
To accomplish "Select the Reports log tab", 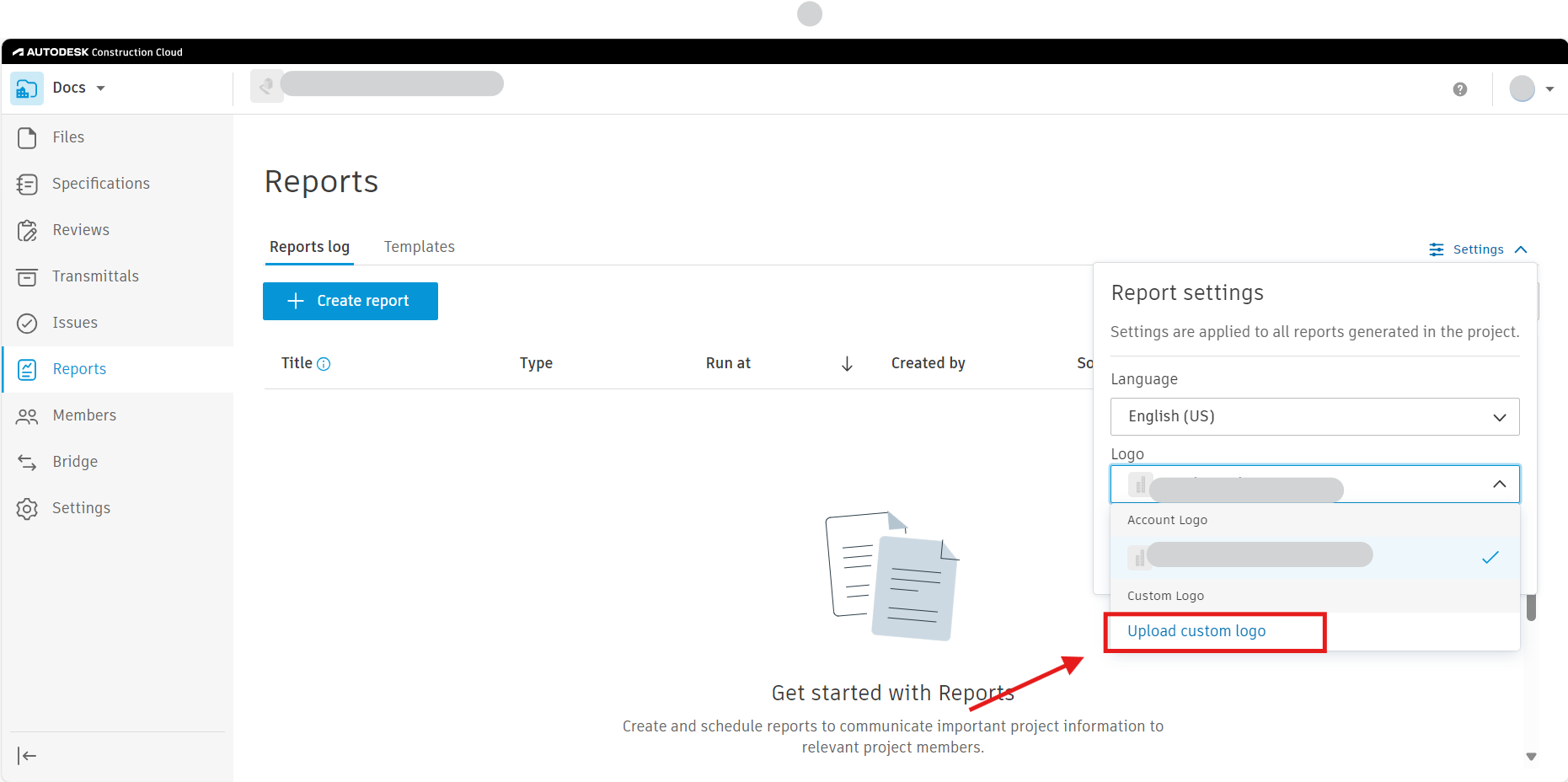I will pos(309,246).
